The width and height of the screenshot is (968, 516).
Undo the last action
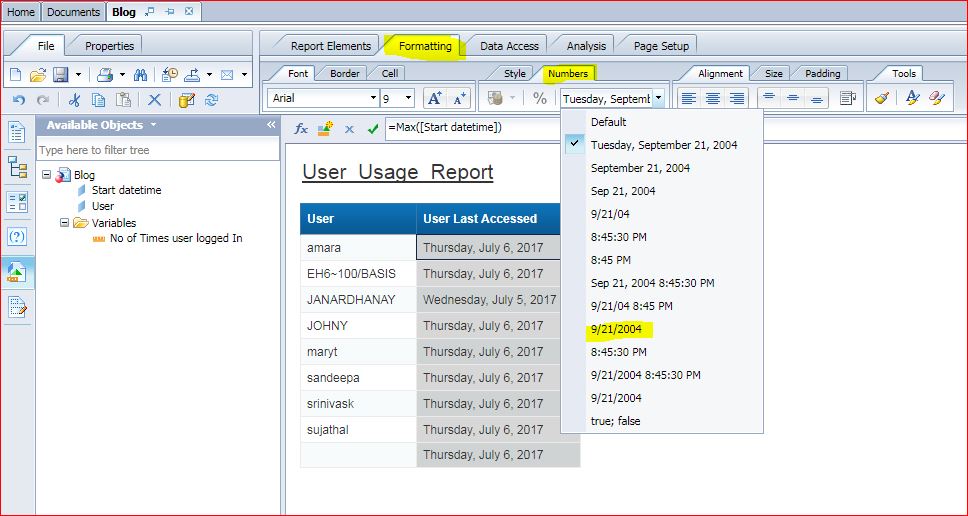pyautogui.click(x=19, y=100)
